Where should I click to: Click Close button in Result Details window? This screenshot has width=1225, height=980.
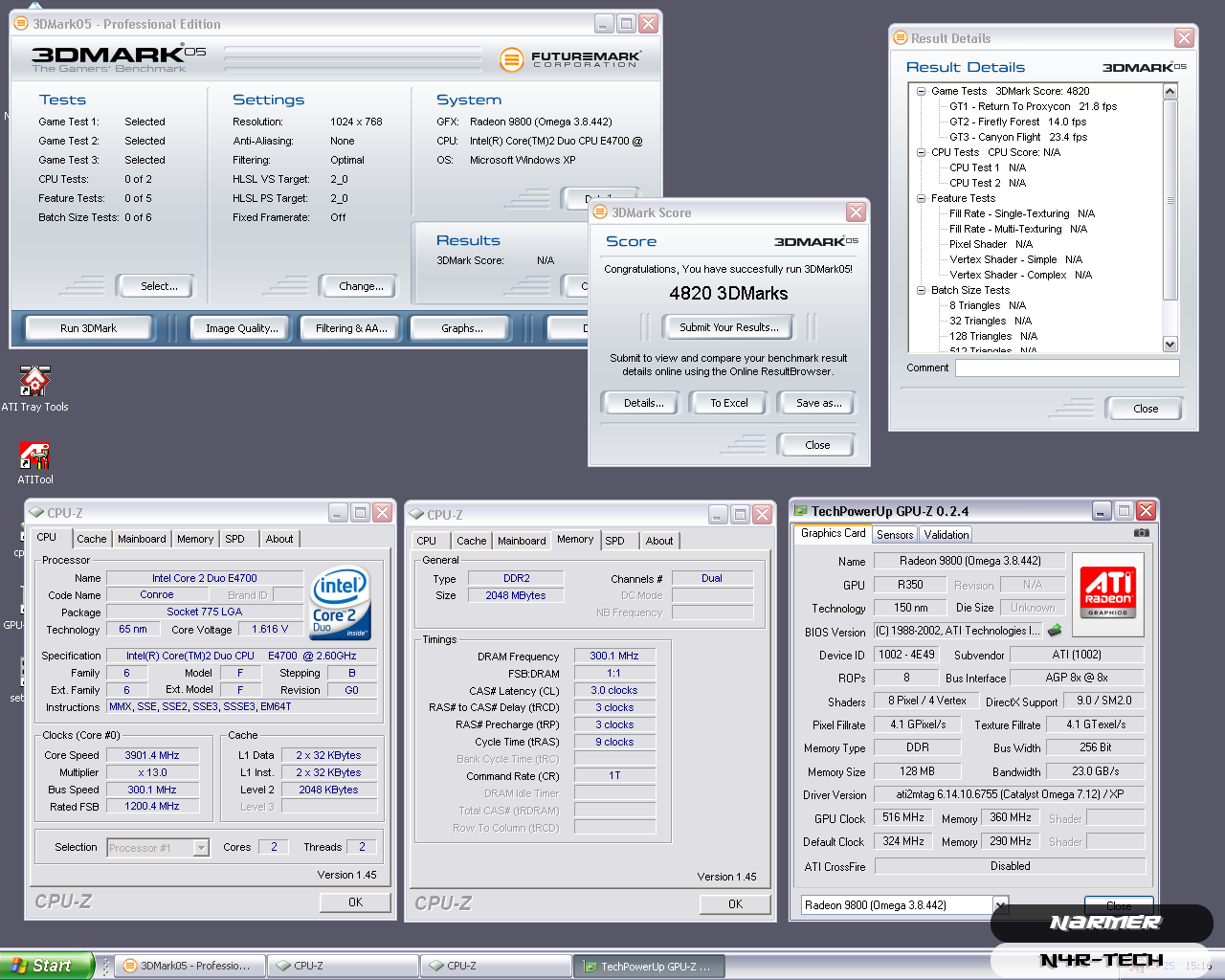(x=1146, y=409)
